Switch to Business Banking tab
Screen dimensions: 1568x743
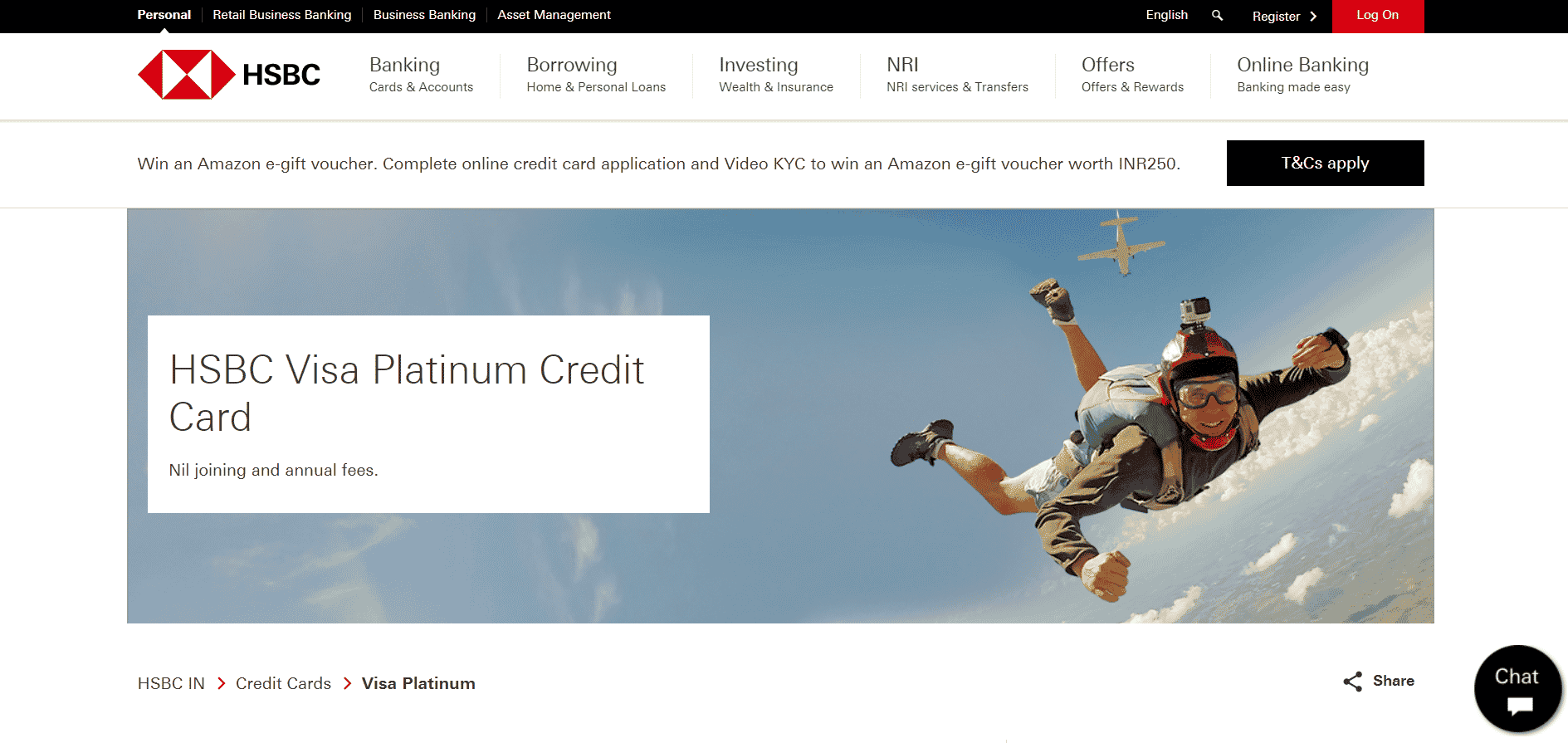click(424, 15)
